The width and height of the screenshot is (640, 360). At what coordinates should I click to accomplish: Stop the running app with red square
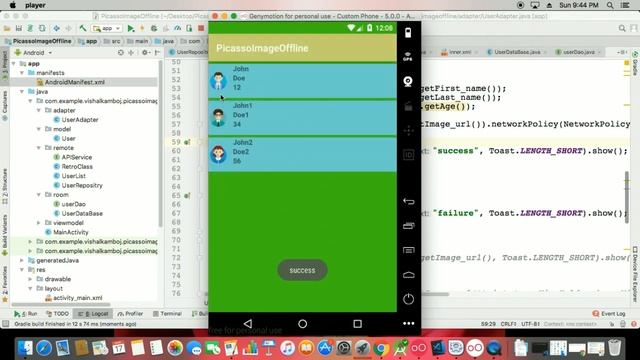[x=201, y=28]
